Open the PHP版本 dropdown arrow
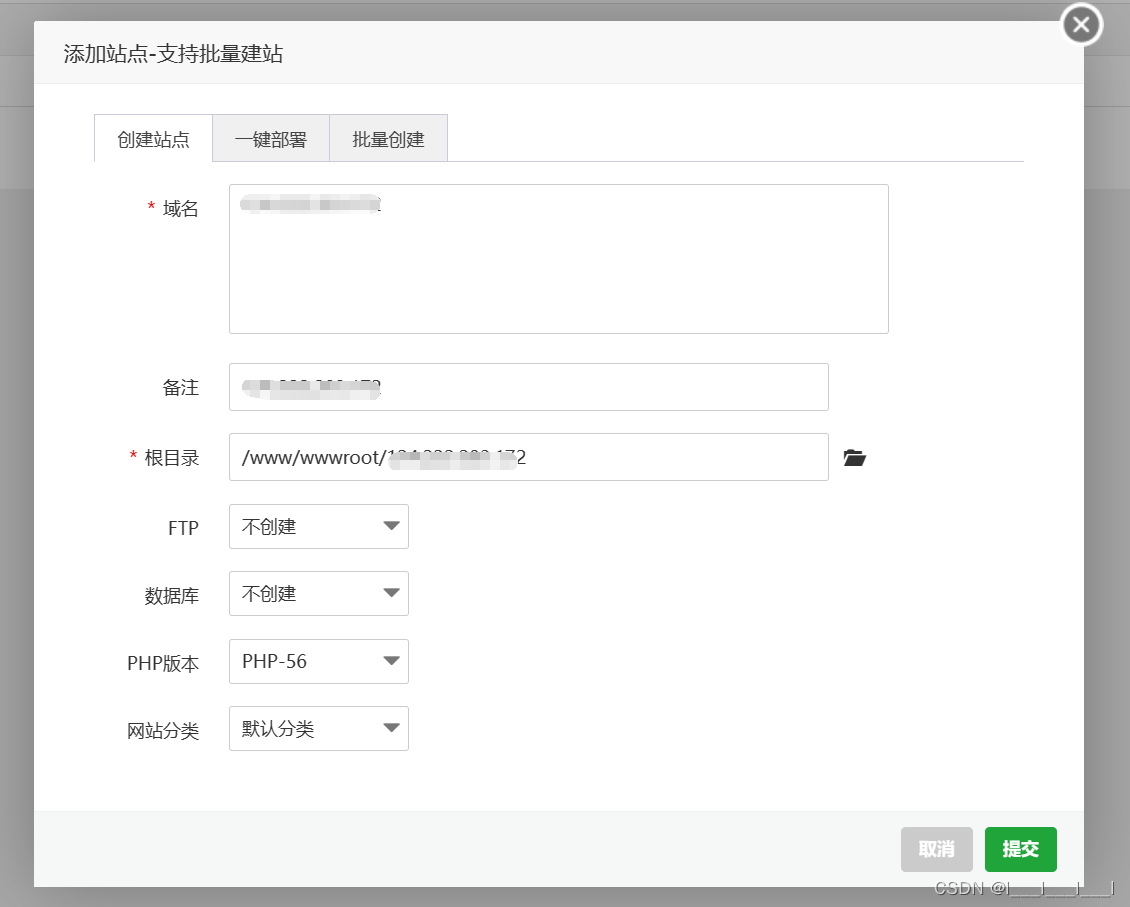1130x907 pixels. tap(392, 661)
